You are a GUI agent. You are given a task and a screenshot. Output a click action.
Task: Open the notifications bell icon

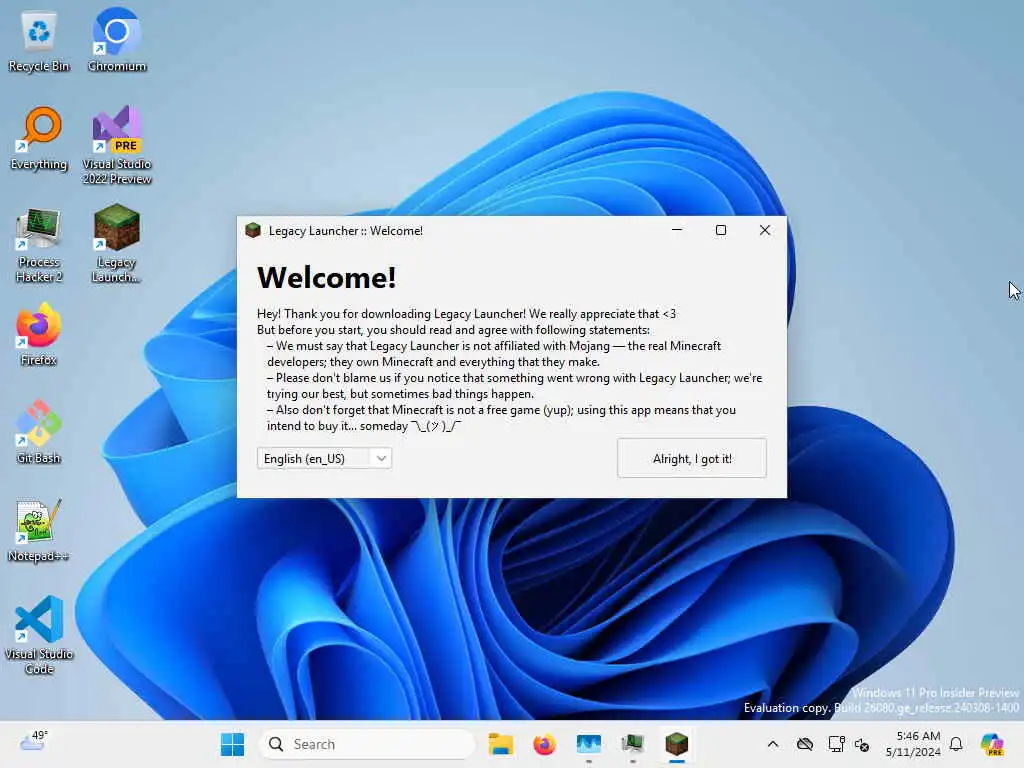pos(956,744)
